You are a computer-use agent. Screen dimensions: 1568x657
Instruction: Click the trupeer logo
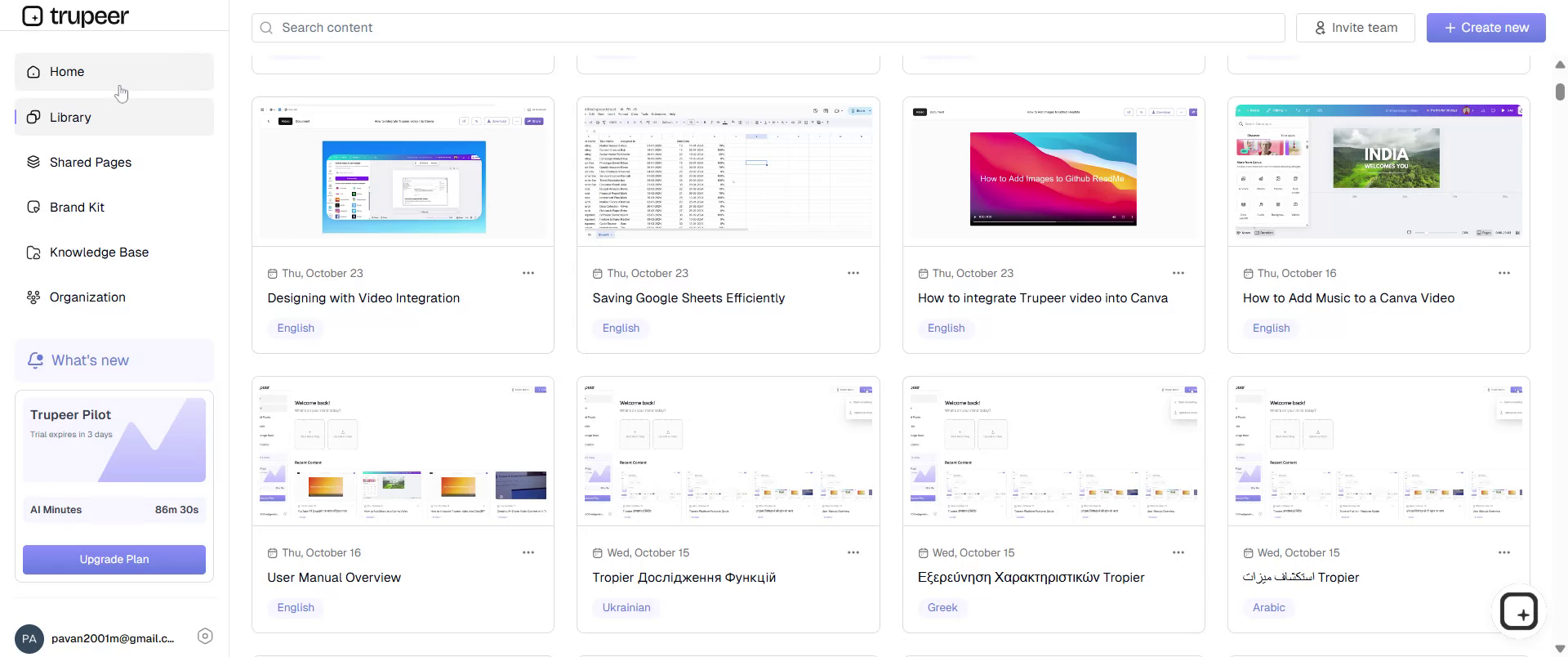coord(75,16)
